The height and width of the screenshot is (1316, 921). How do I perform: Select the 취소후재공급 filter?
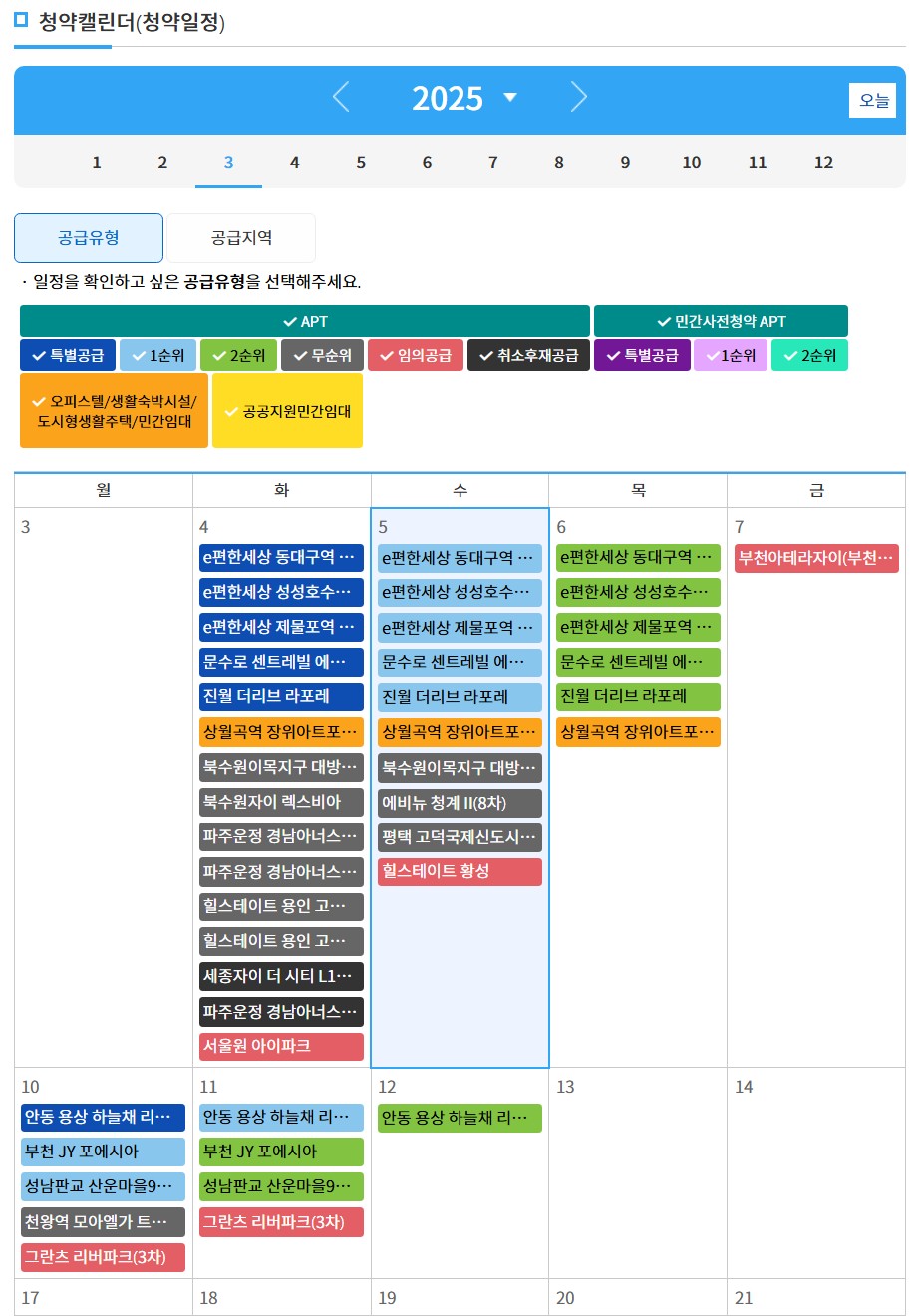(x=528, y=355)
